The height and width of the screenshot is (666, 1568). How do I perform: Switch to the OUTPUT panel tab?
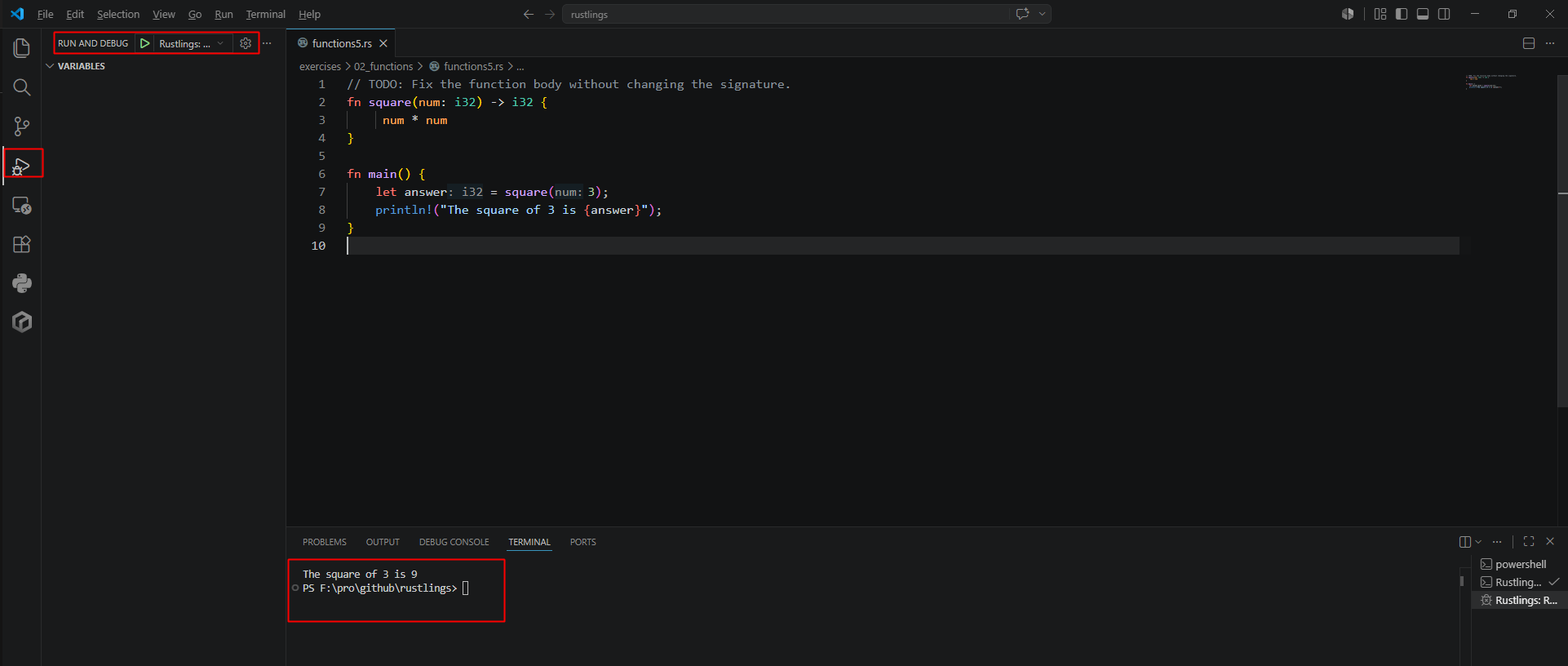point(383,542)
